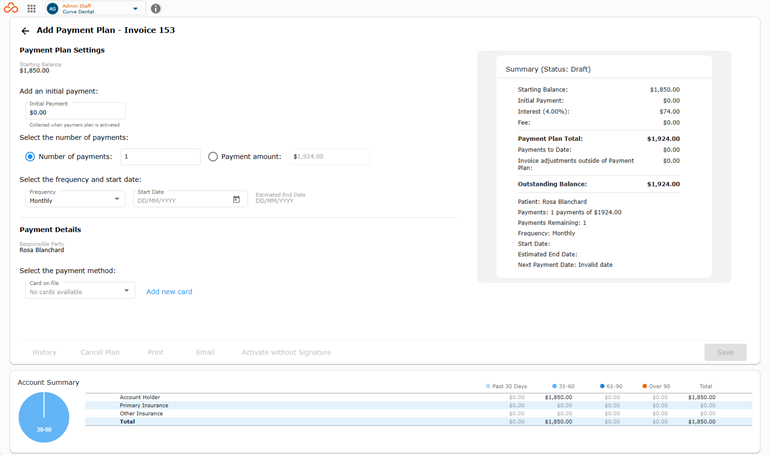Open plan History
The width and height of the screenshot is (770, 455).
coord(44,352)
